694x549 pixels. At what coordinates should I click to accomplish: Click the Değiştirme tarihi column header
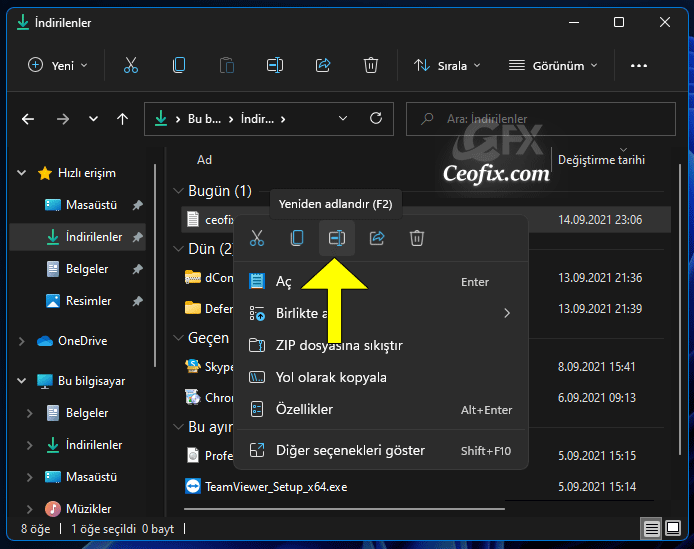point(601,160)
